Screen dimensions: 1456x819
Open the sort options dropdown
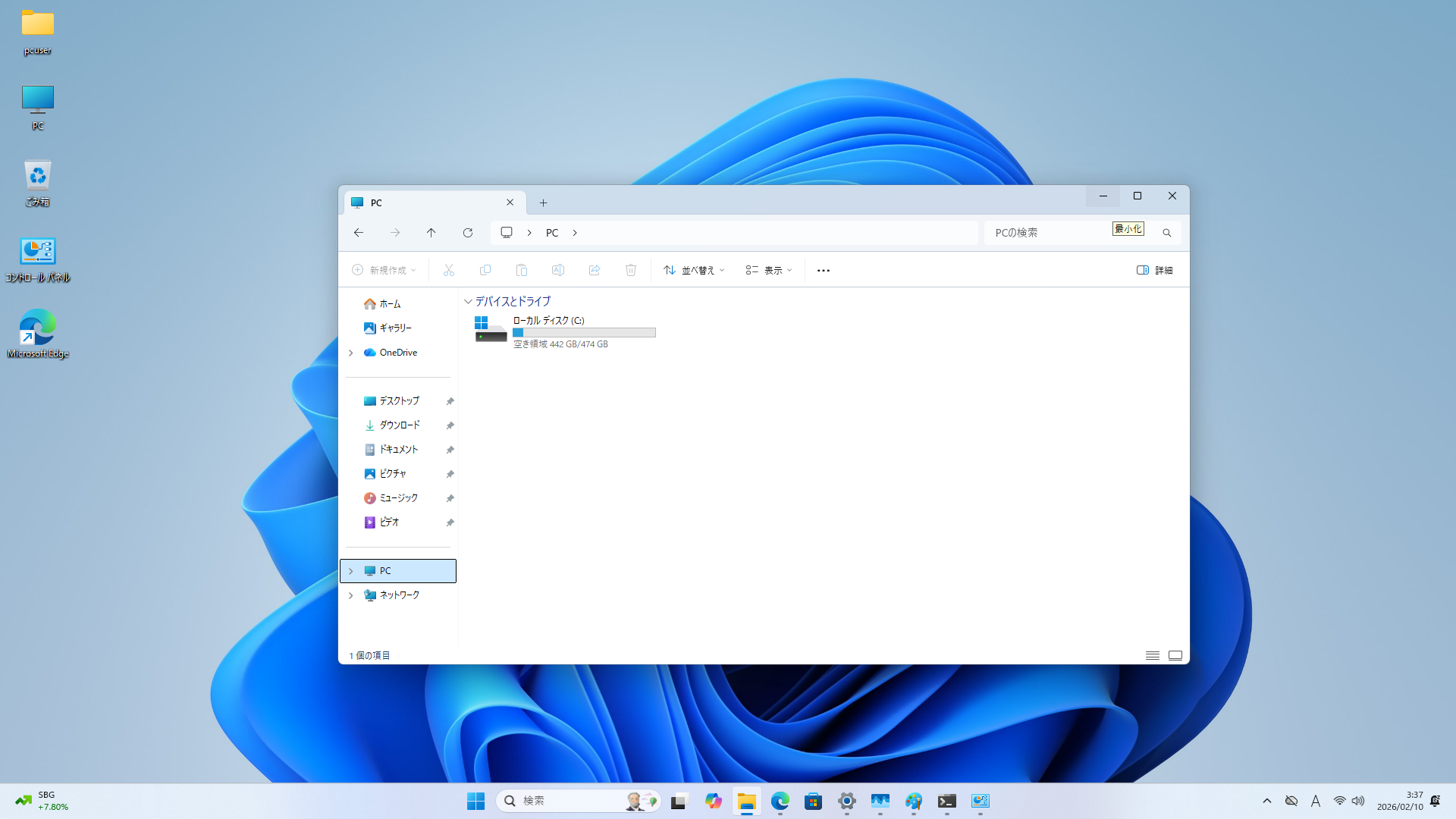[x=694, y=270]
